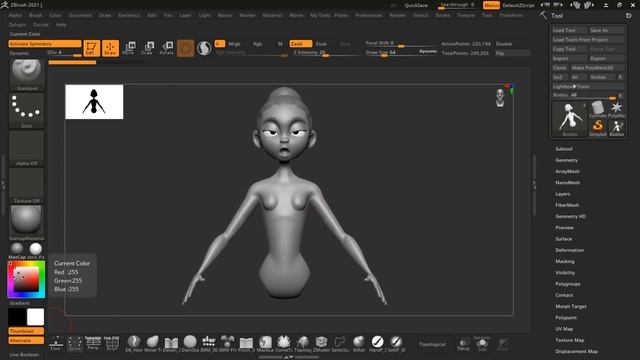Image resolution: width=640 pixels, height=360 pixels.
Task: Select the Rotate transform tool icon
Action: pos(167,48)
